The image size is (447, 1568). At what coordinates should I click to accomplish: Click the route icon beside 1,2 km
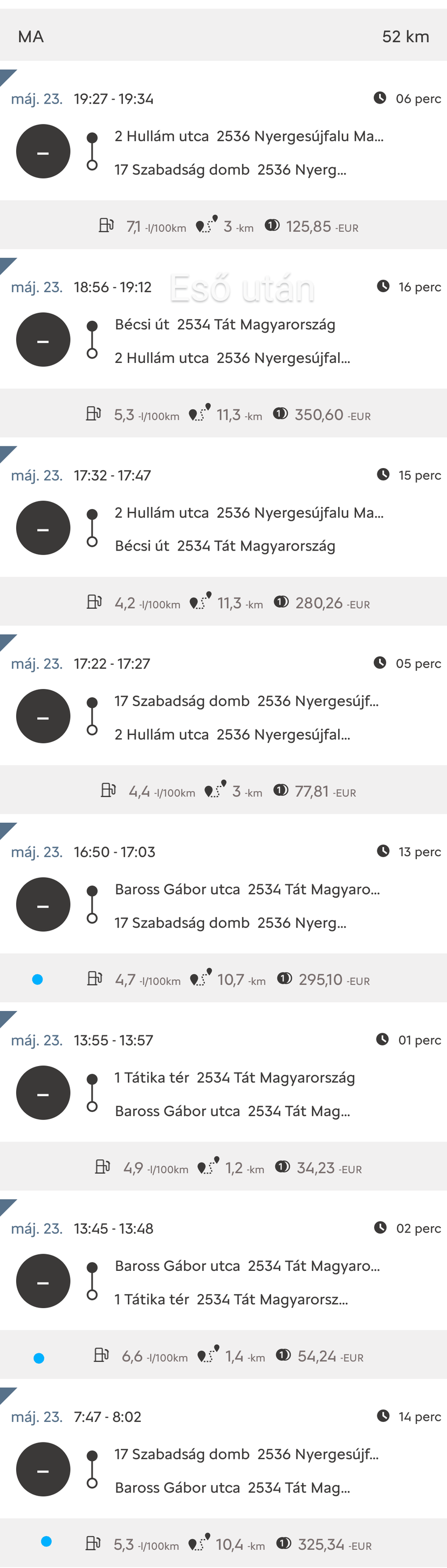[x=208, y=1166]
